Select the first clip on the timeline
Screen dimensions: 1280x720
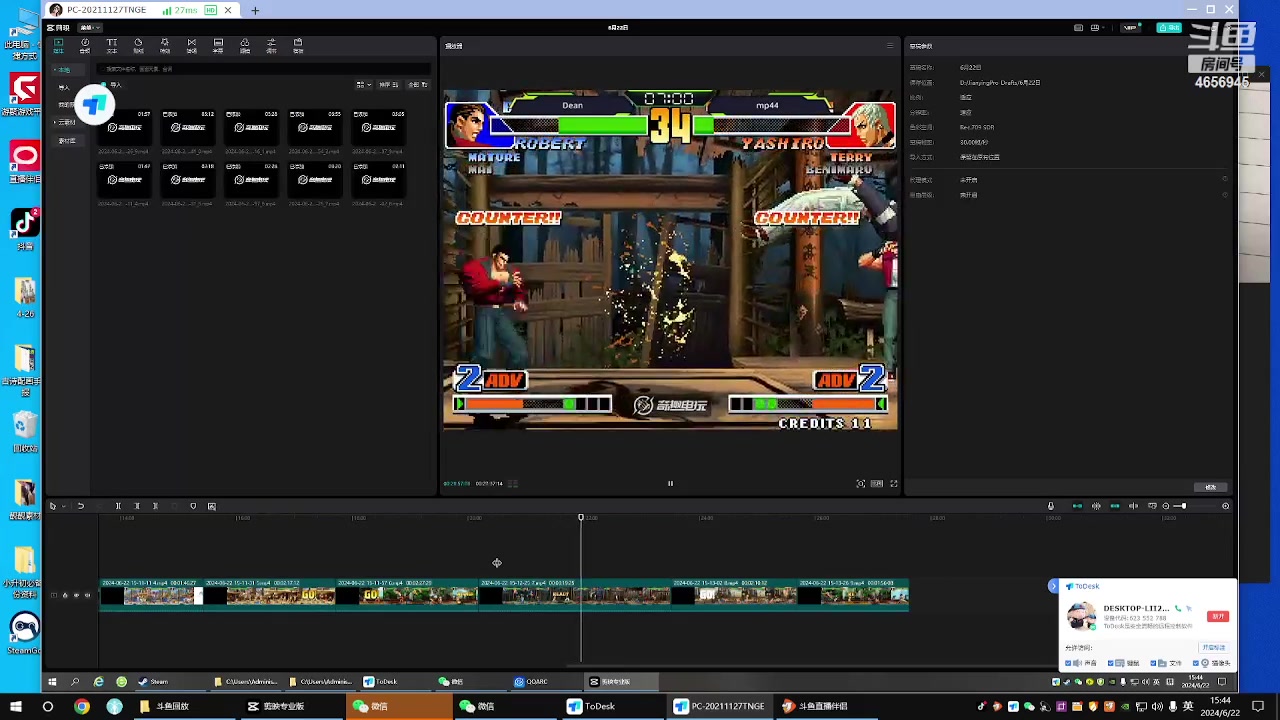[x=150, y=593]
